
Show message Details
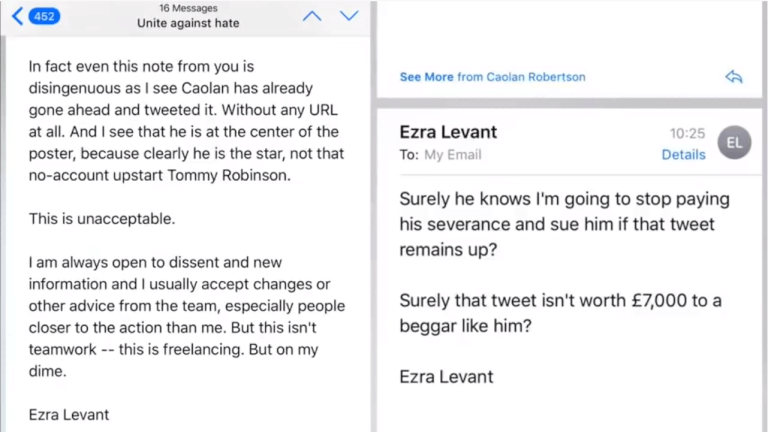point(683,155)
